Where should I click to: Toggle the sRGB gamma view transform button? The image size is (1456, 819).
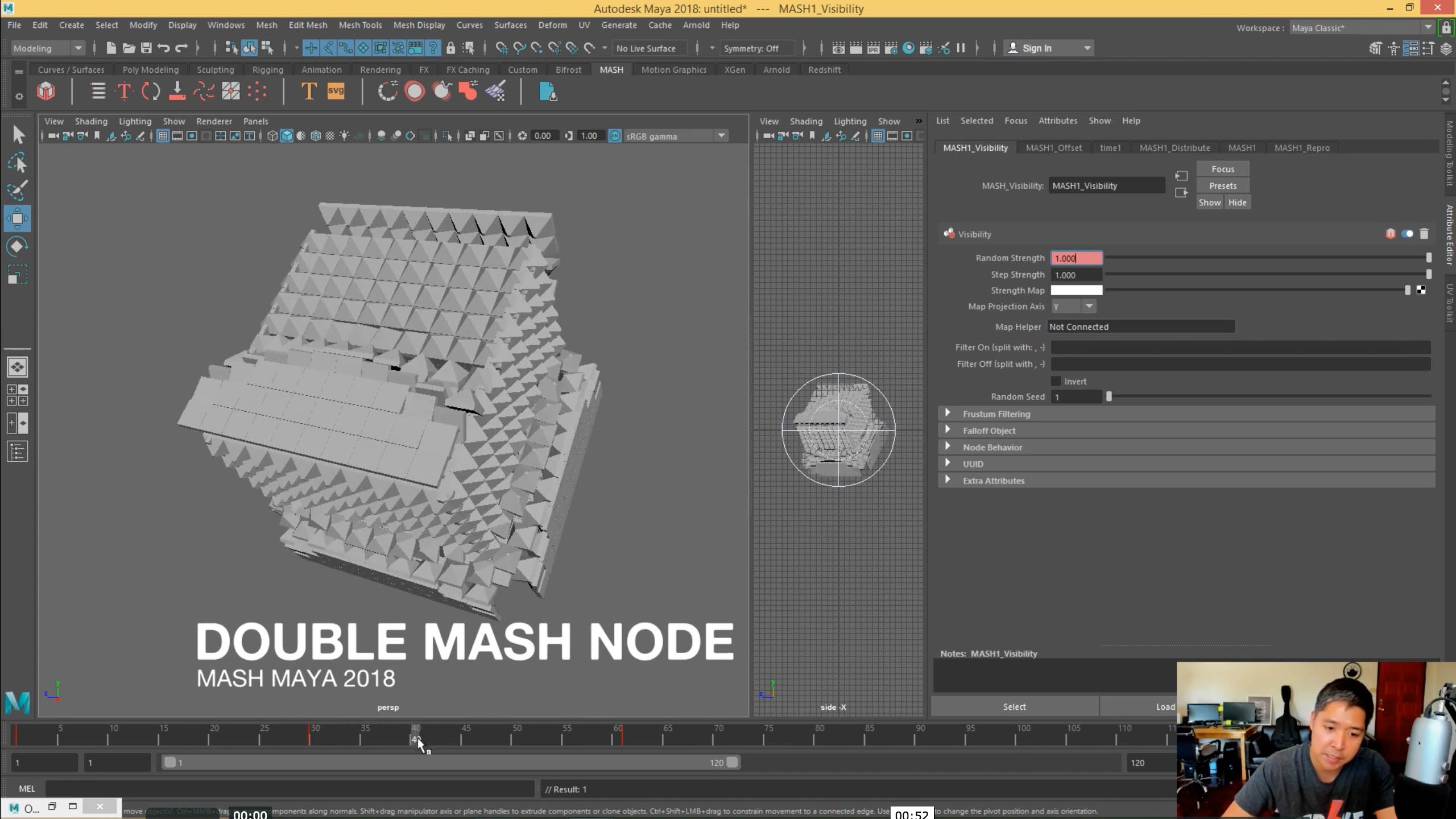point(615,136)
